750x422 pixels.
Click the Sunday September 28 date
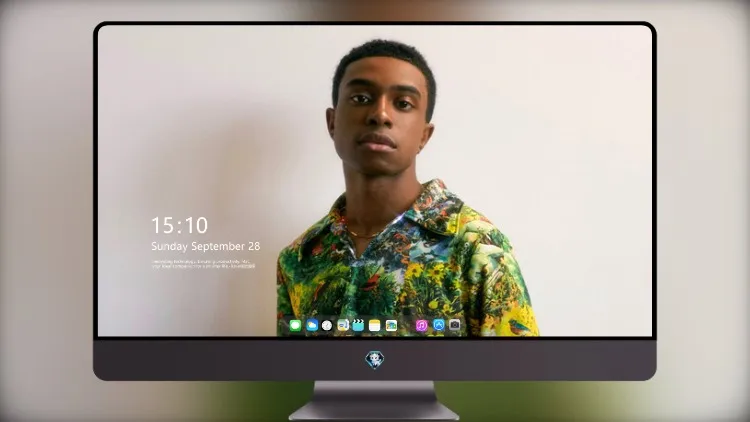point(206,246)
